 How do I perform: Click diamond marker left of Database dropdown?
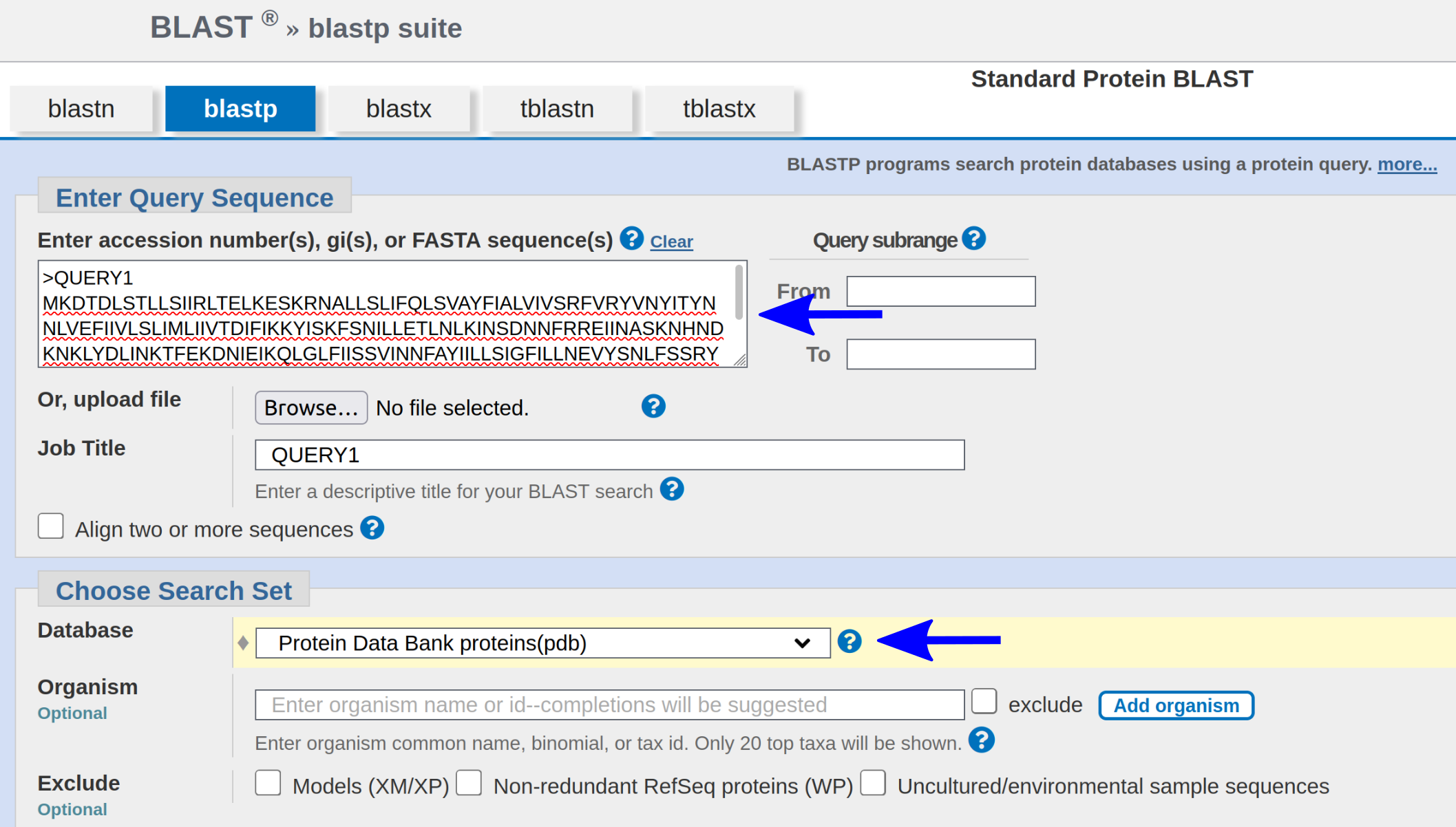pos(243,643)
